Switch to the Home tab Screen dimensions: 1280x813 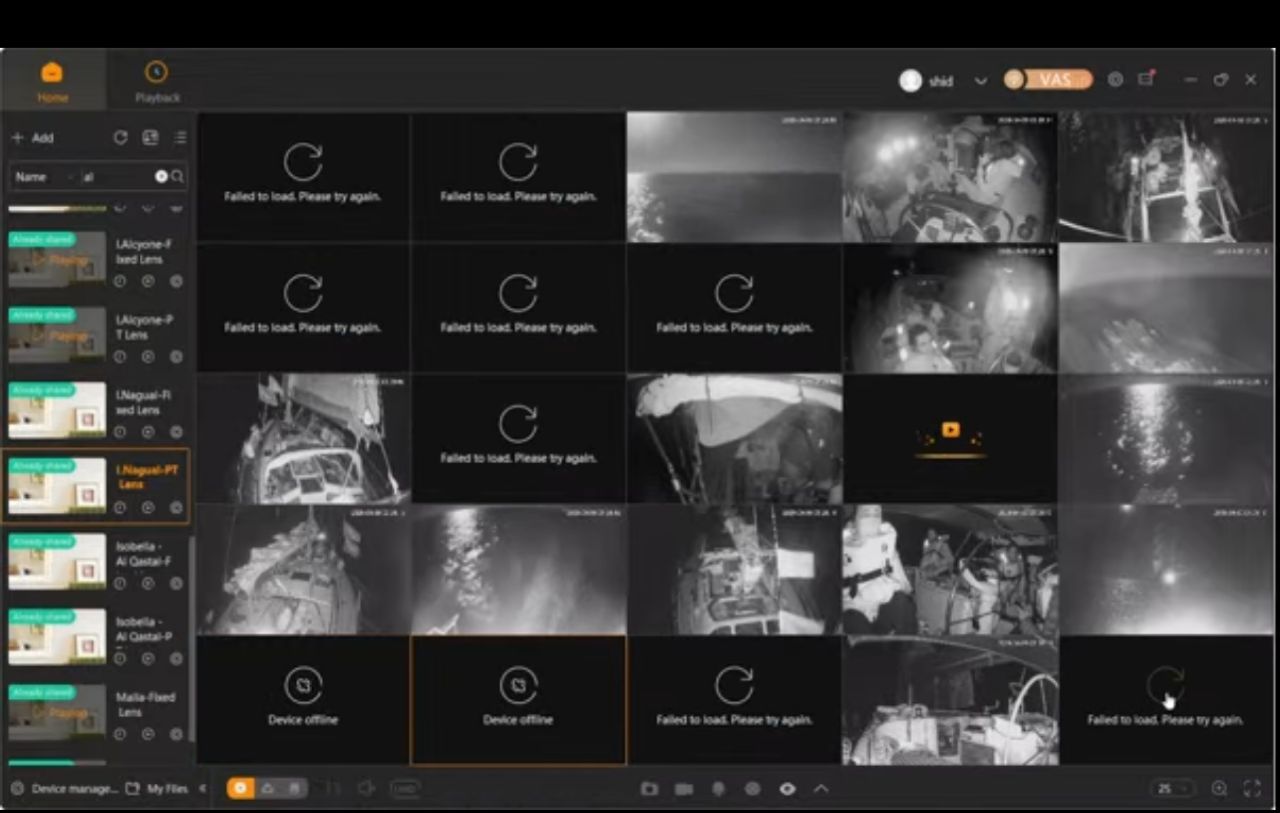(52, 82)
